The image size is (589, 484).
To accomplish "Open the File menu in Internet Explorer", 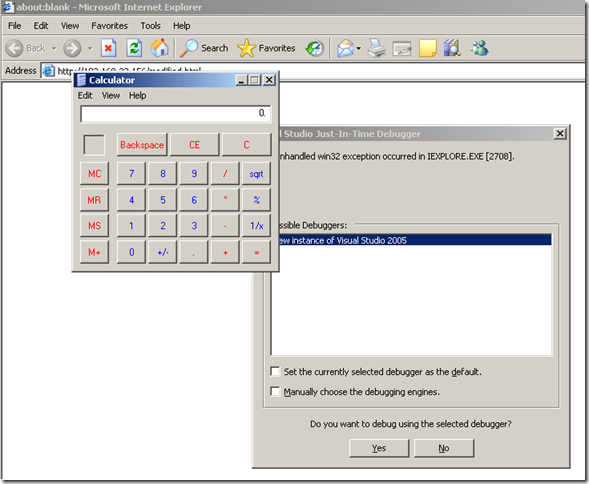I will pos(15,26).
